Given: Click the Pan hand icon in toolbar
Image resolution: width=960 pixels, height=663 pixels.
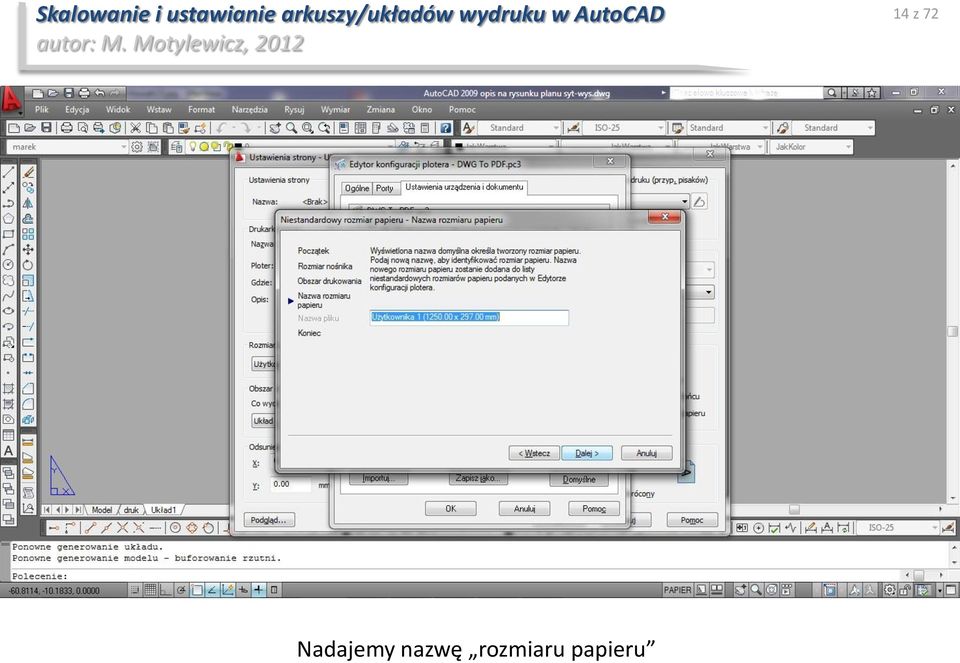Looking at the screenshot, I should pos(276,128).
